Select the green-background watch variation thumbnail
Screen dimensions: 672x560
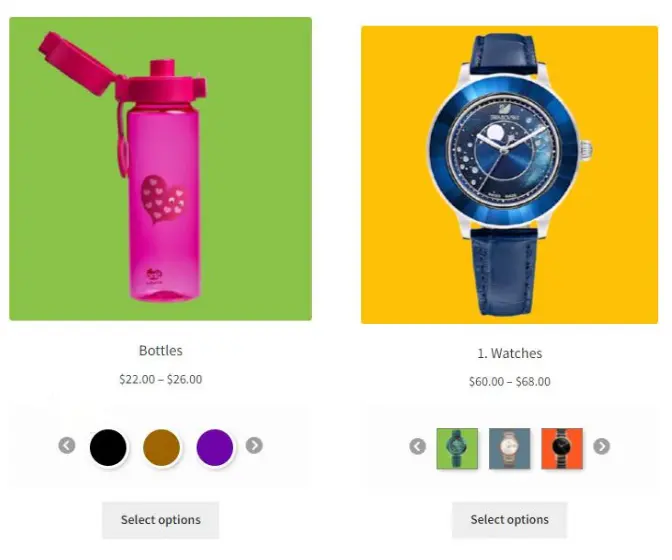[457, 448]
